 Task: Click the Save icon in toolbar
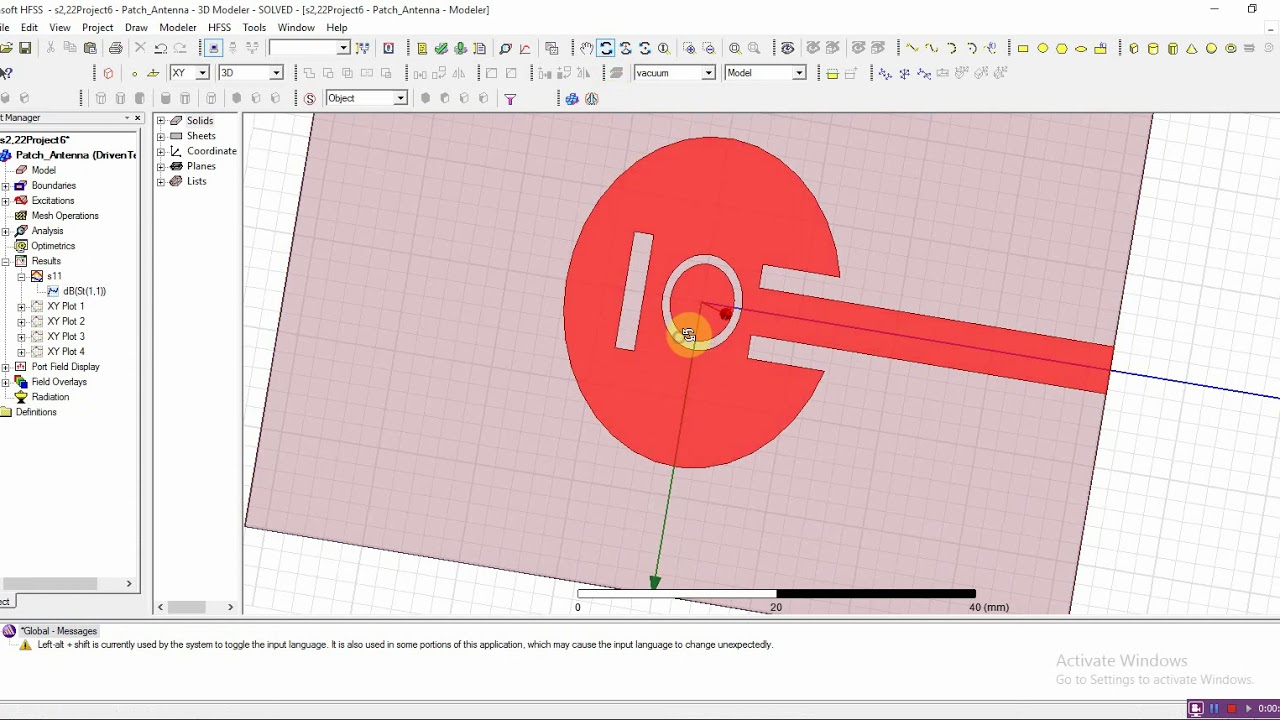click(x=25, y=48)
